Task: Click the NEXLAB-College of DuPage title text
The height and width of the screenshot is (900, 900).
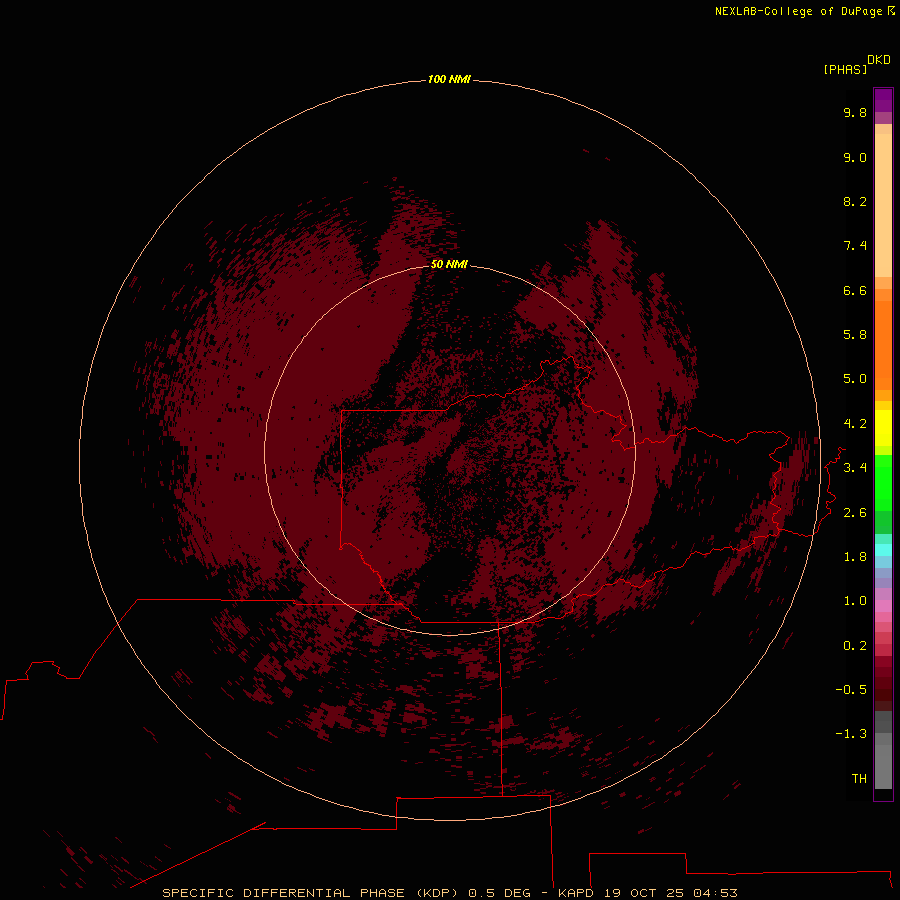Action: (804, 11)
